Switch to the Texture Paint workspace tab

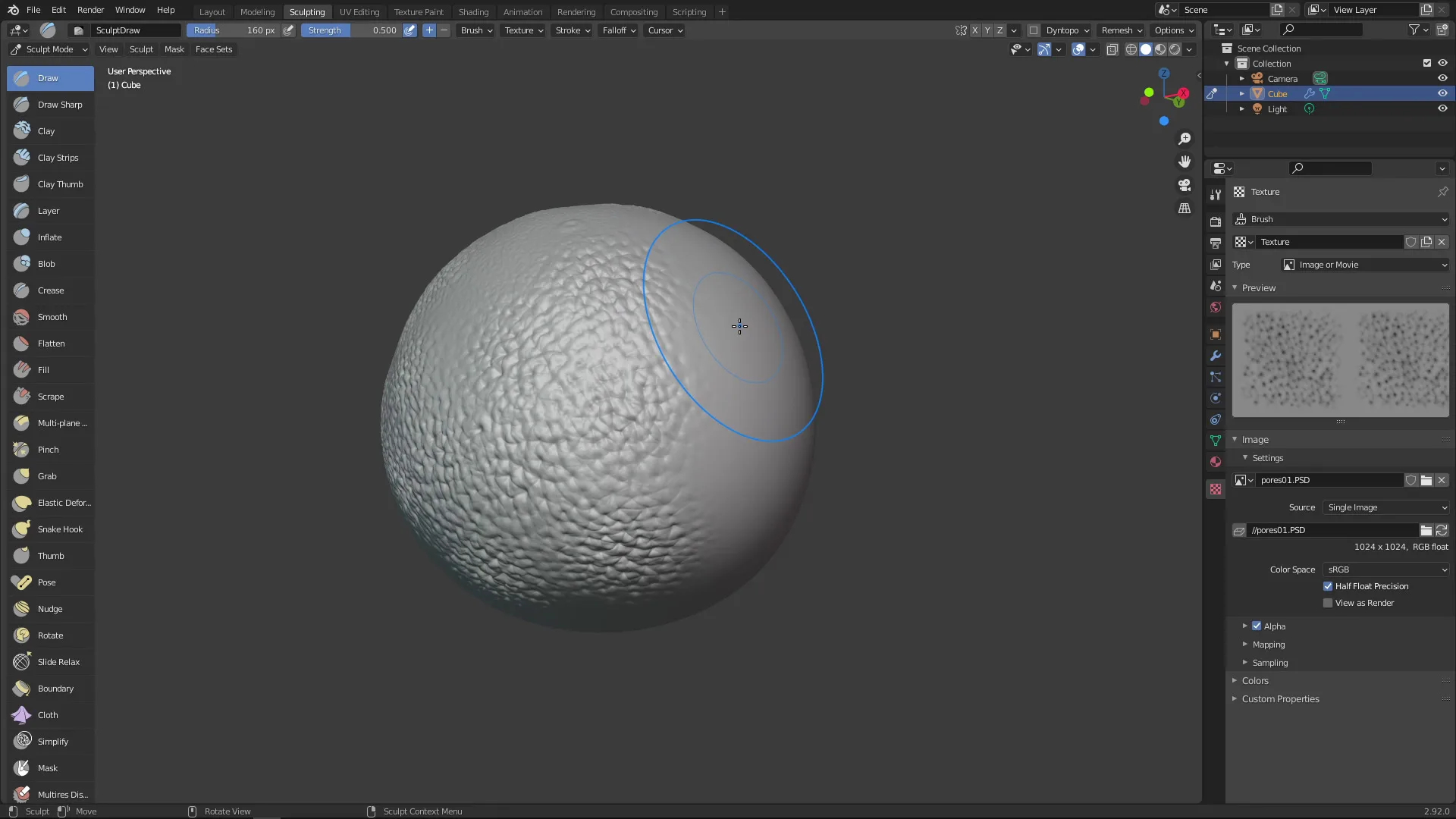(x=419, y=11)
